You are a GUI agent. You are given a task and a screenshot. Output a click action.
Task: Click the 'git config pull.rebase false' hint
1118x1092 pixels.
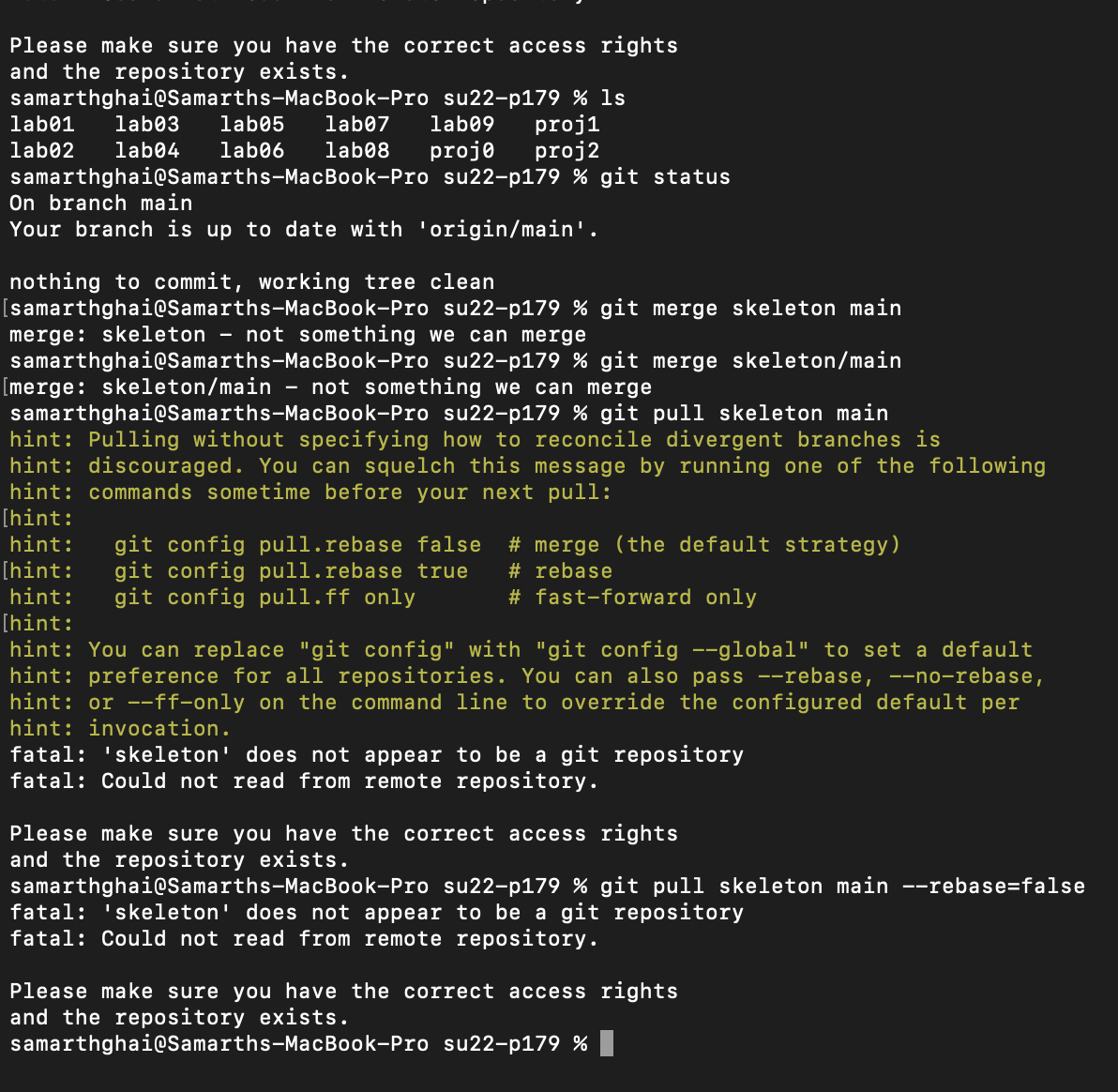click(297, 544)
